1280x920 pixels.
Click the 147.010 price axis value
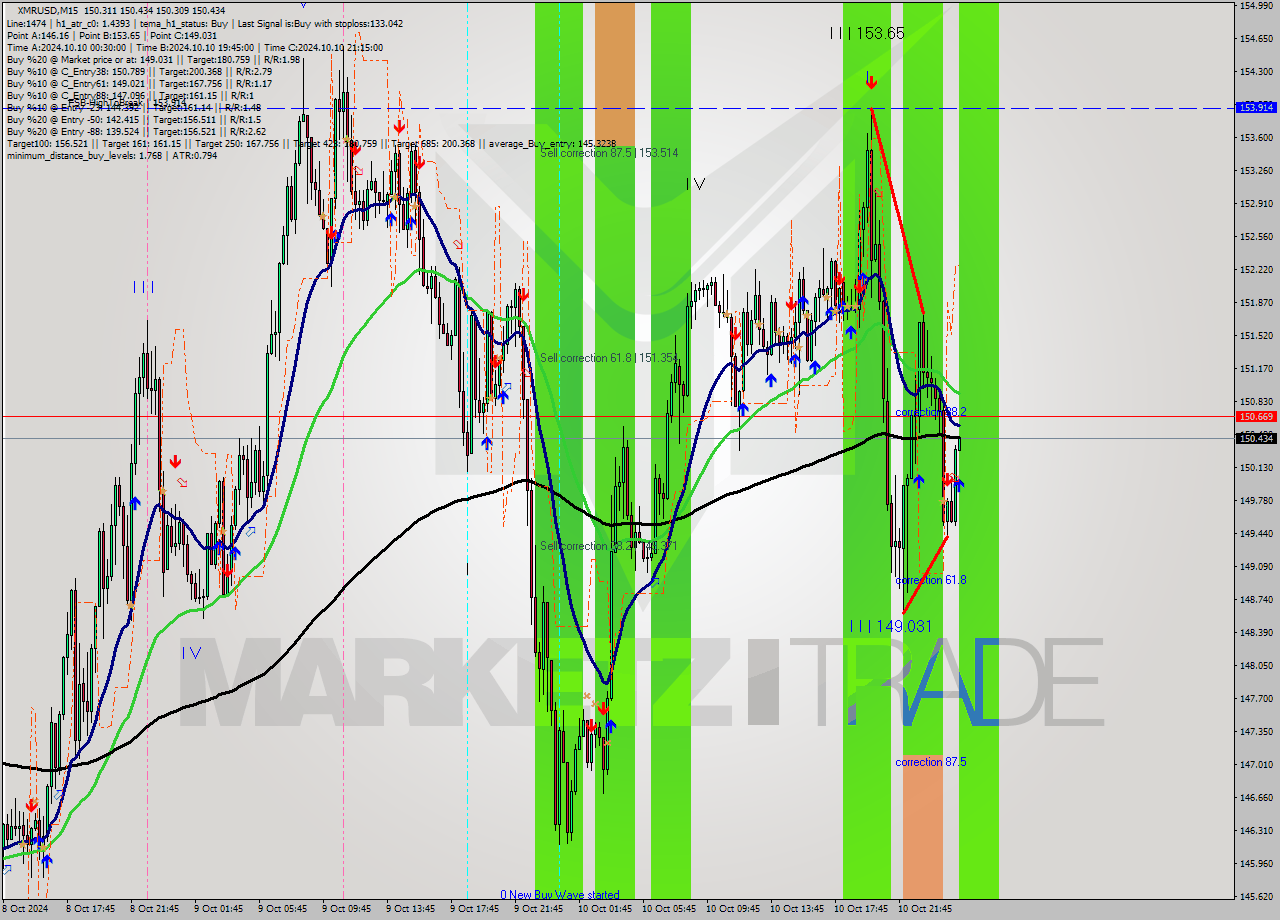1256,765
